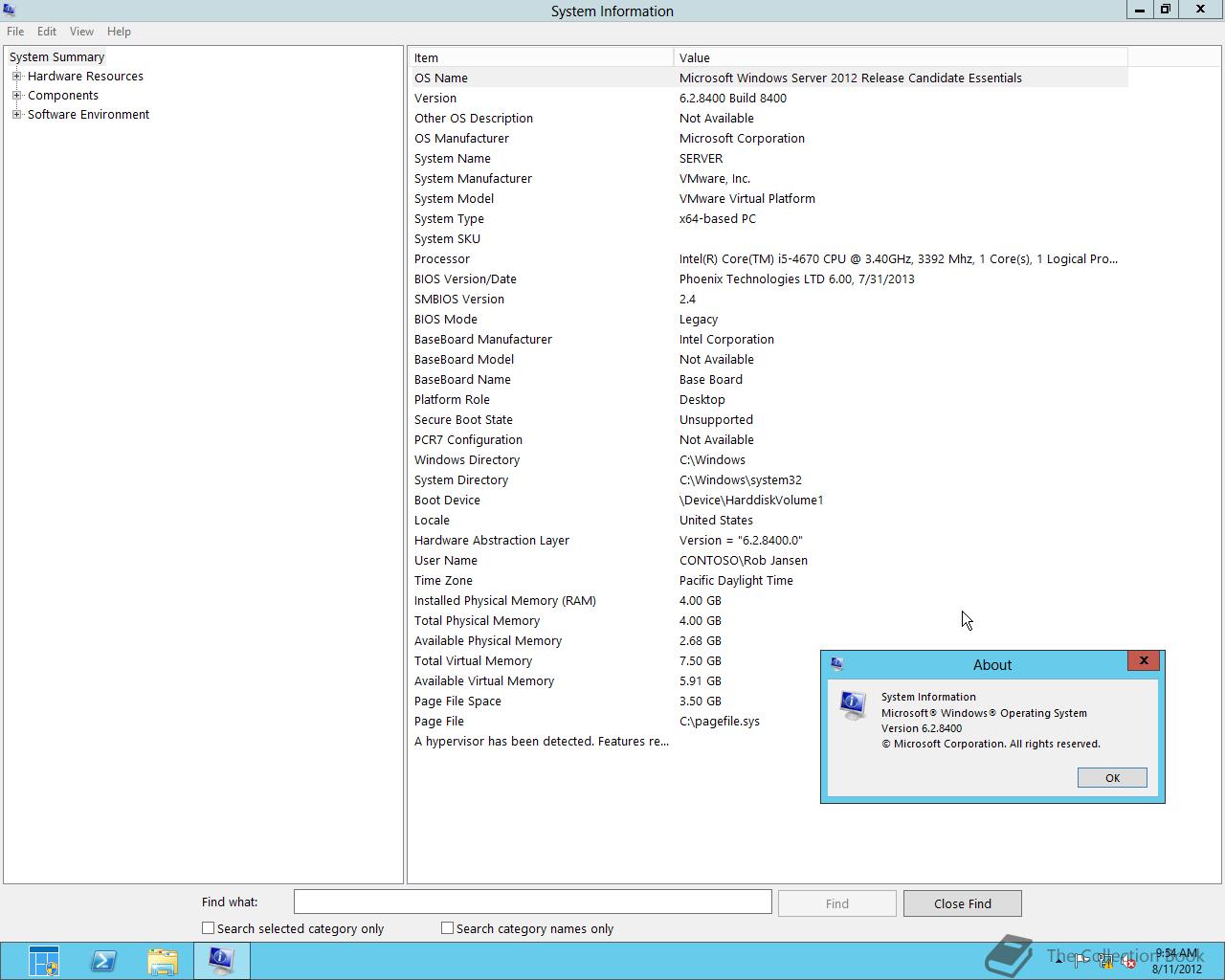Viewport: 1225px width, 980px height.
Task: Open File Explorer from the taskbar
Action: tap(163, 961)
